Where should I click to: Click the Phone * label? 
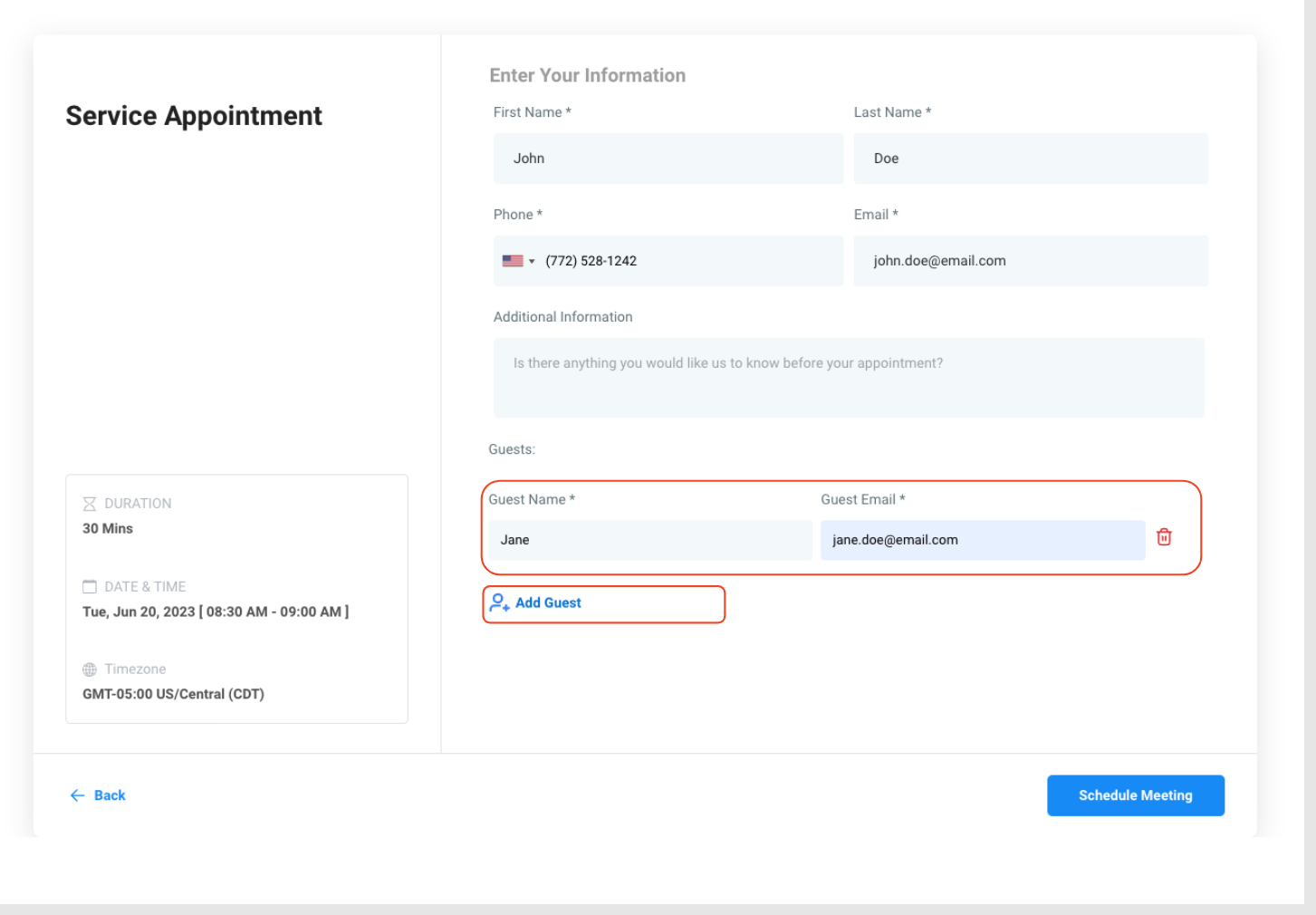[x=518, y=215]
